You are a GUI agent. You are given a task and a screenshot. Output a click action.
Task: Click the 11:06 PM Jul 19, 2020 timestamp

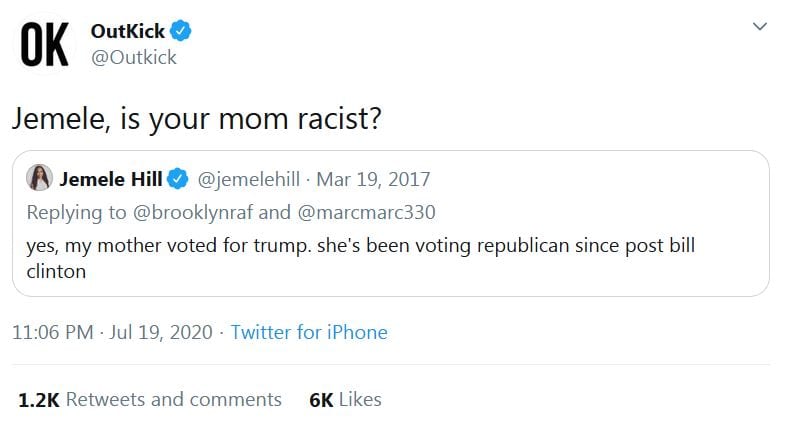112,332
